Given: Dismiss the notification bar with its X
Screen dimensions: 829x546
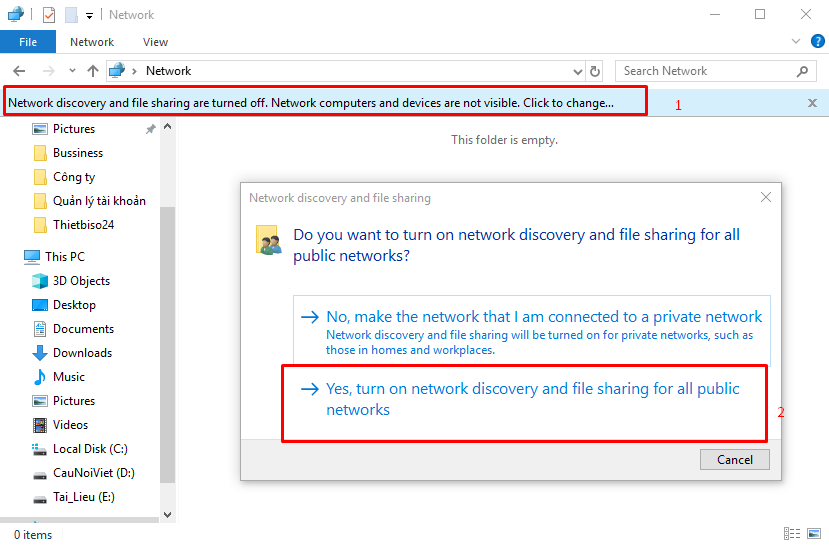Looking at the screenshot, I should tap(813, 103).
